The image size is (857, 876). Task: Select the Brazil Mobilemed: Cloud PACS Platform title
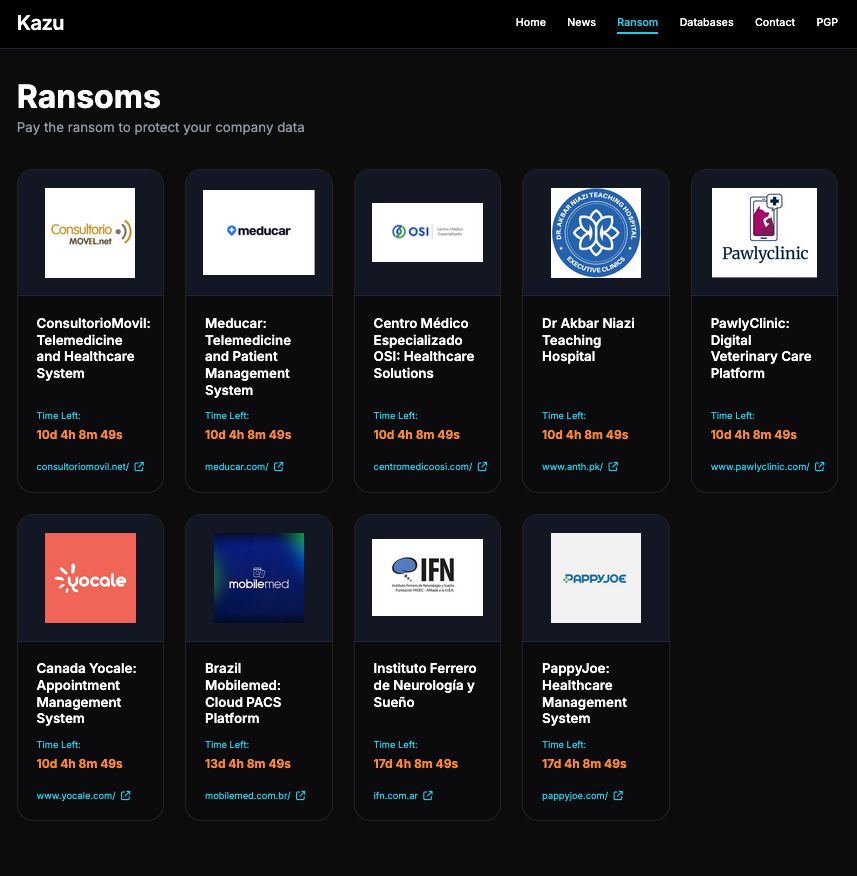point(243,693)
